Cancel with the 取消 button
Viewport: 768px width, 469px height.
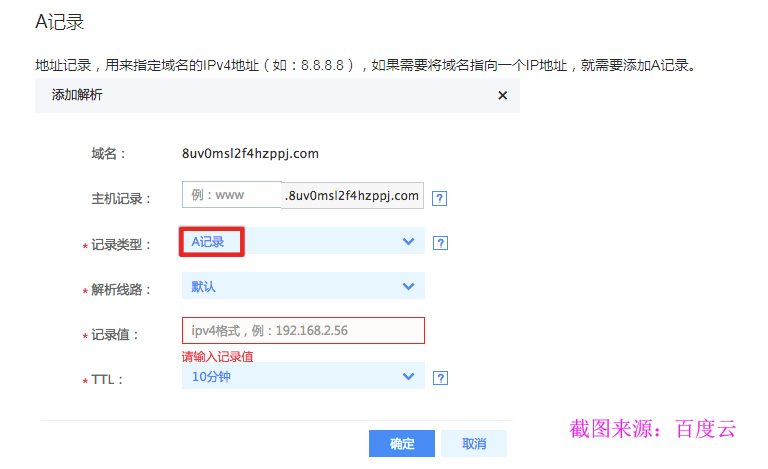click(x=474, y=444)
